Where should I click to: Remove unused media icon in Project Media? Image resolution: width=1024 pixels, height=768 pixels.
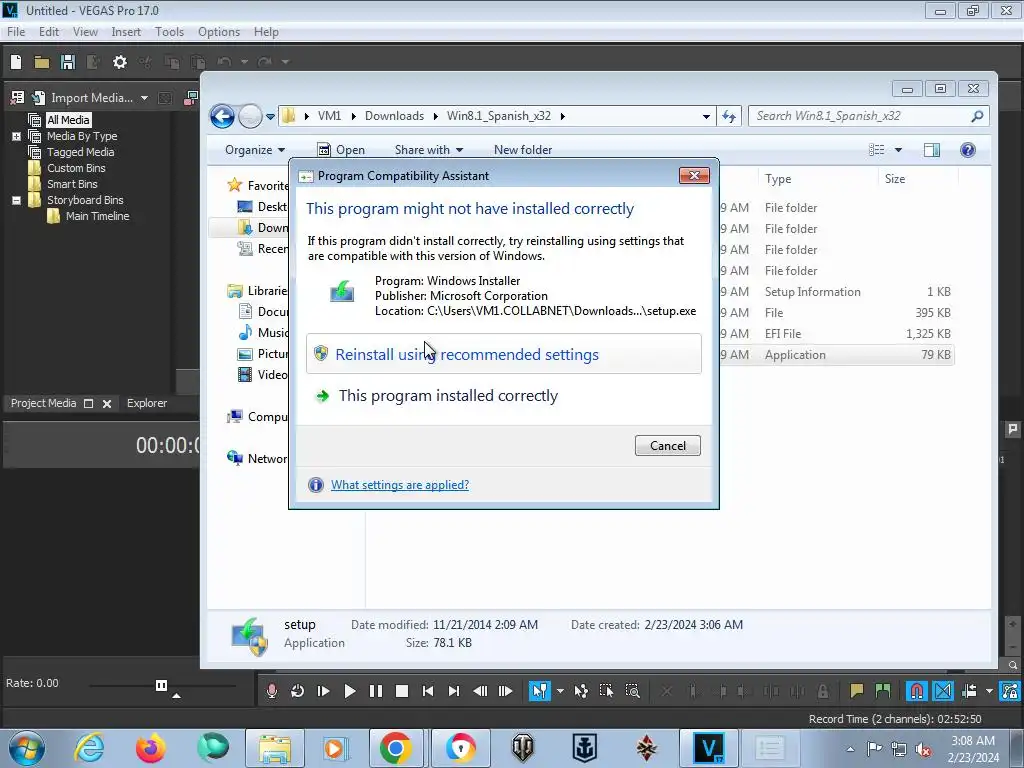coord(18,97)
